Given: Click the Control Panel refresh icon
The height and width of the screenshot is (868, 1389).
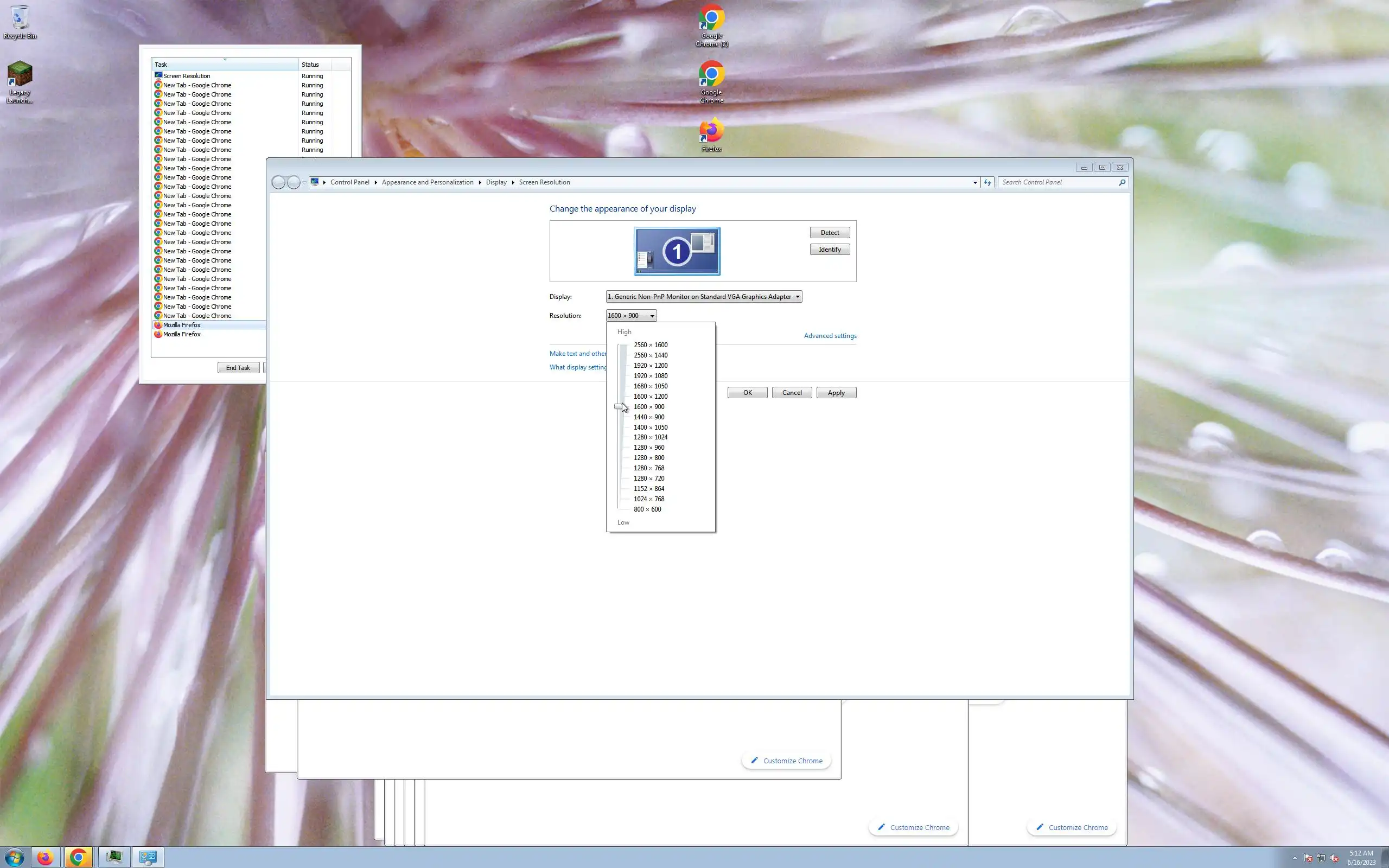Looking at the screenshot, I should (x=987, y=183).
